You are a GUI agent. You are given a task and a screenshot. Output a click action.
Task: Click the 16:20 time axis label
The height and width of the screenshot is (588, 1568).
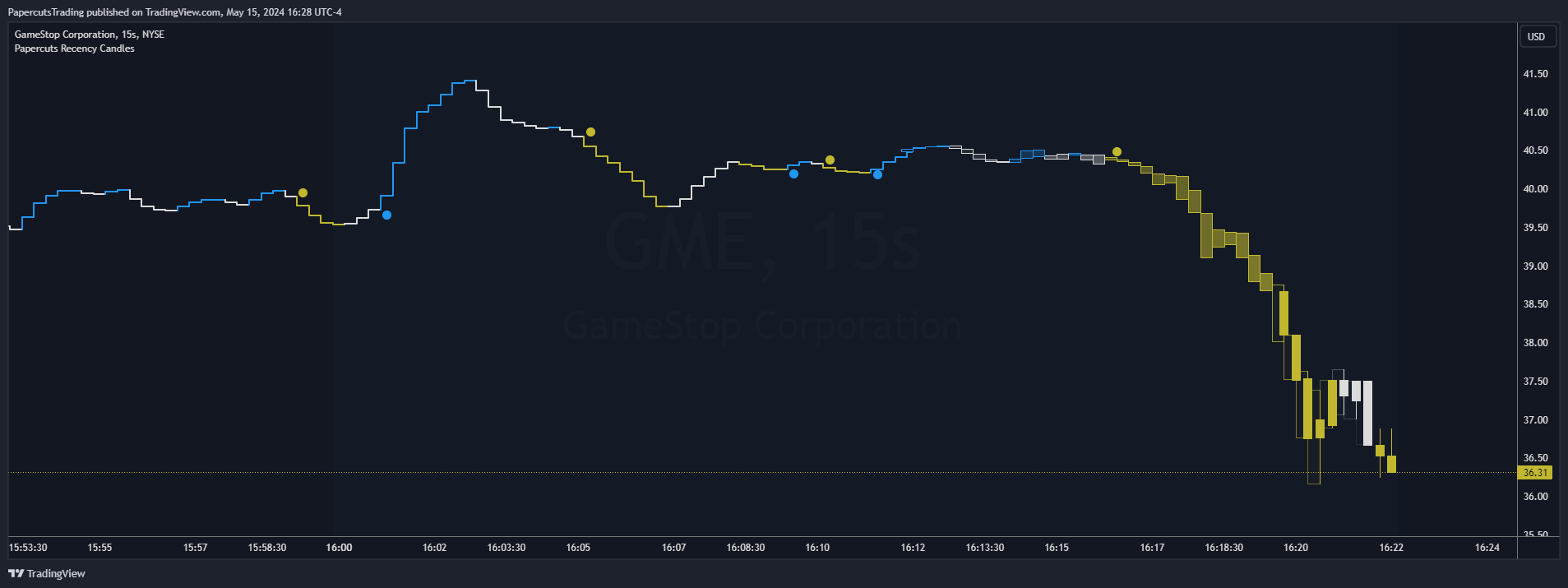coord(1296,548)
